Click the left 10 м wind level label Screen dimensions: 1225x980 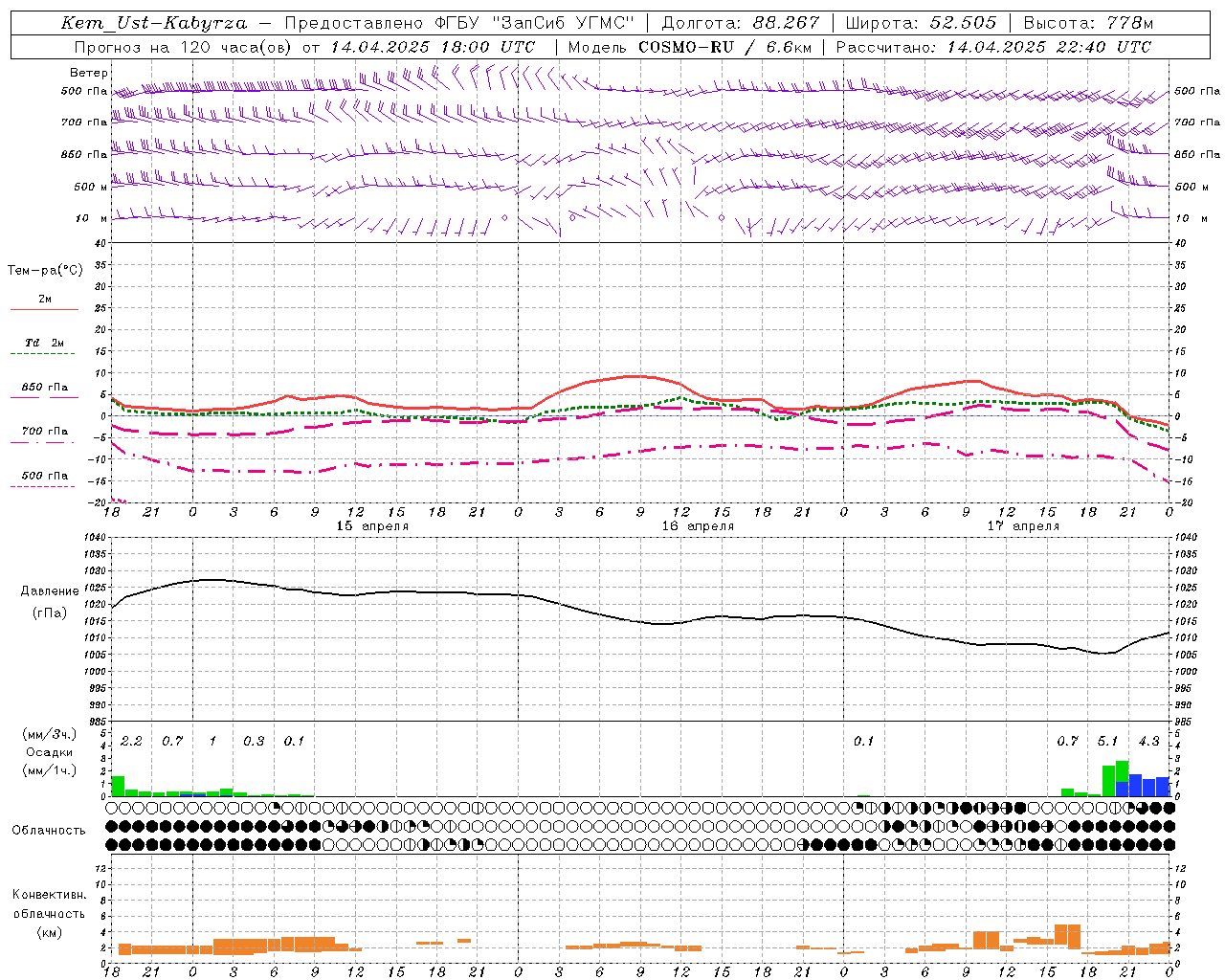(92, 218)
